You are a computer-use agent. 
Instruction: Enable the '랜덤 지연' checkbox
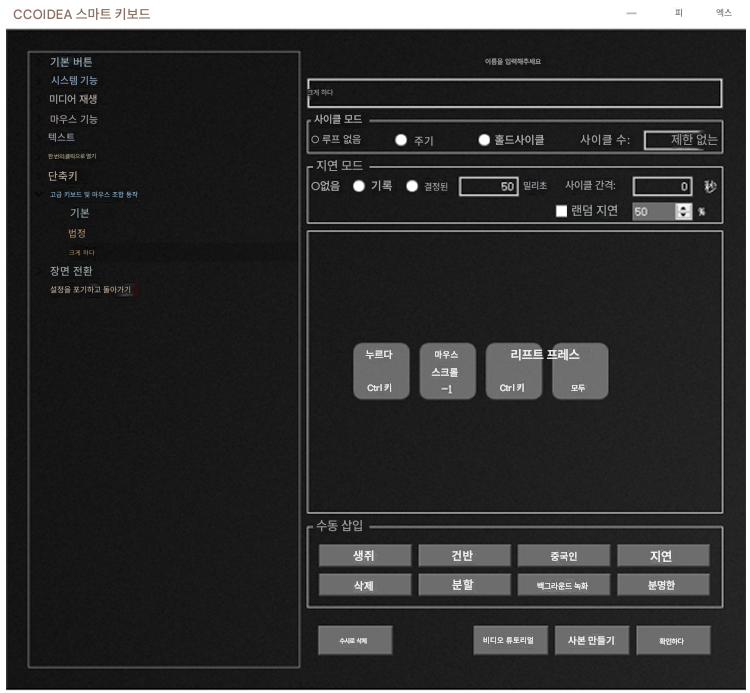point(561,211)
